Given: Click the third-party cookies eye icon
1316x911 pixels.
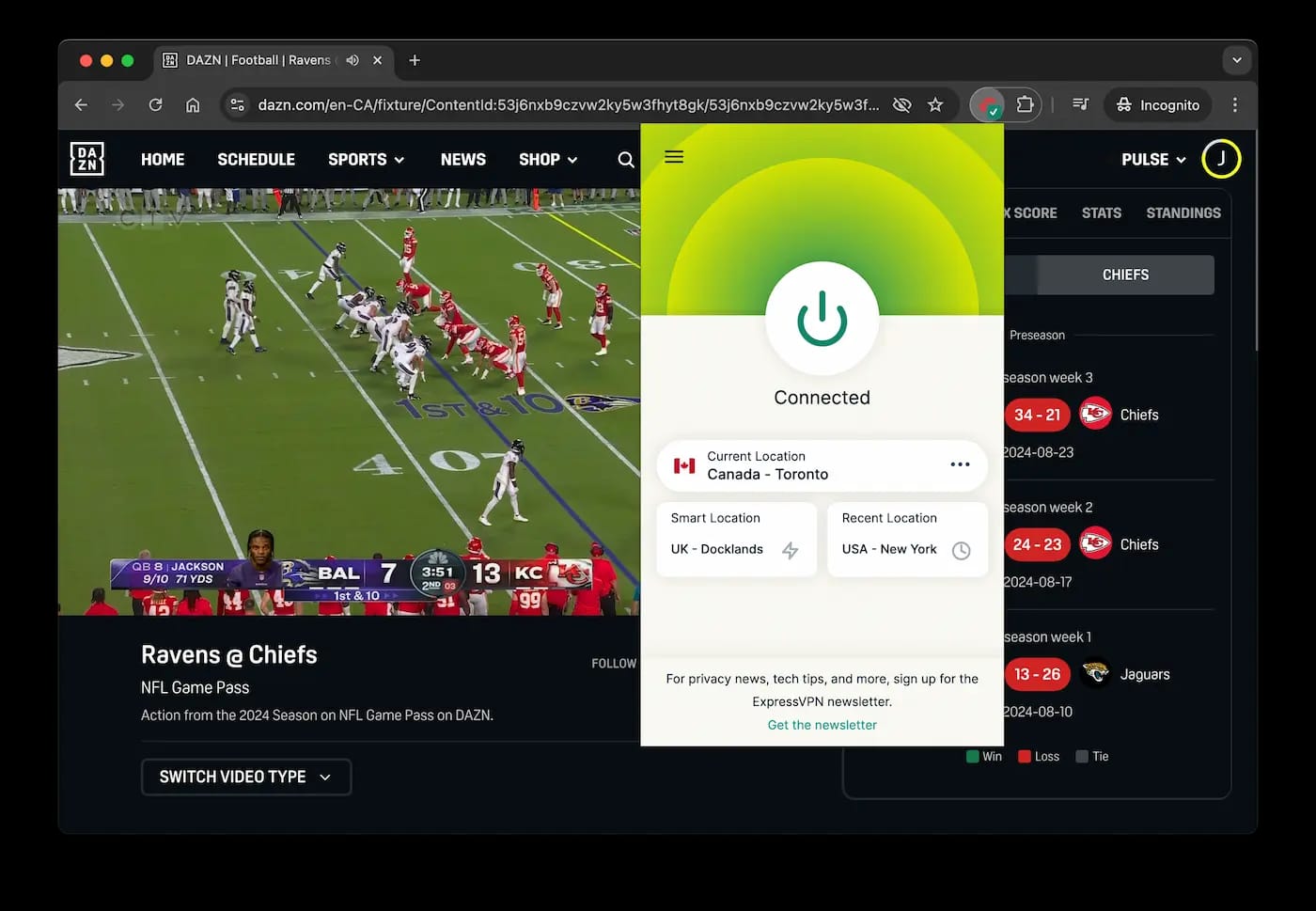Looking at the screenshot, I should coord(901,105).
